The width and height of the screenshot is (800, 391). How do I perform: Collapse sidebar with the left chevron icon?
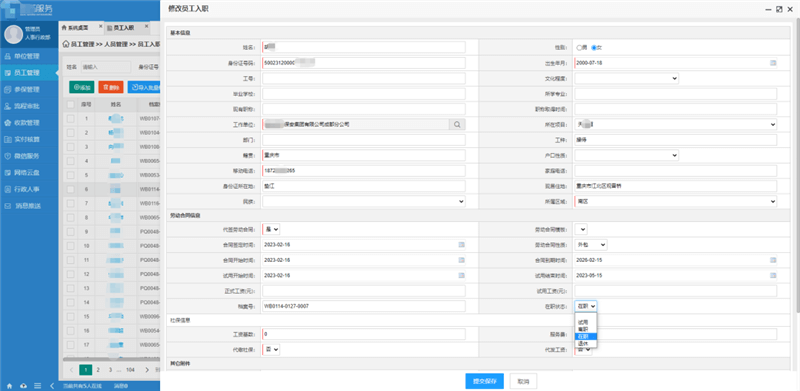tap(52, 386)
